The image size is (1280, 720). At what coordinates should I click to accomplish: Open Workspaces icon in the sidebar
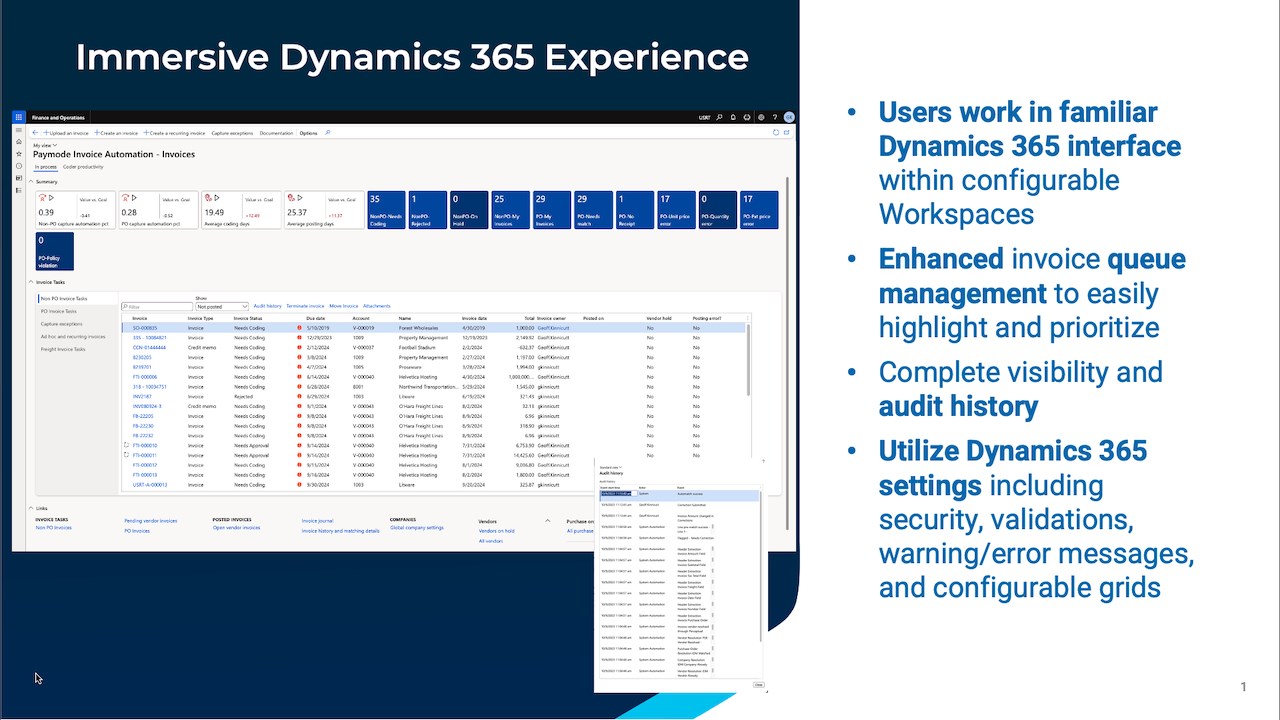[x=19, y=178]
